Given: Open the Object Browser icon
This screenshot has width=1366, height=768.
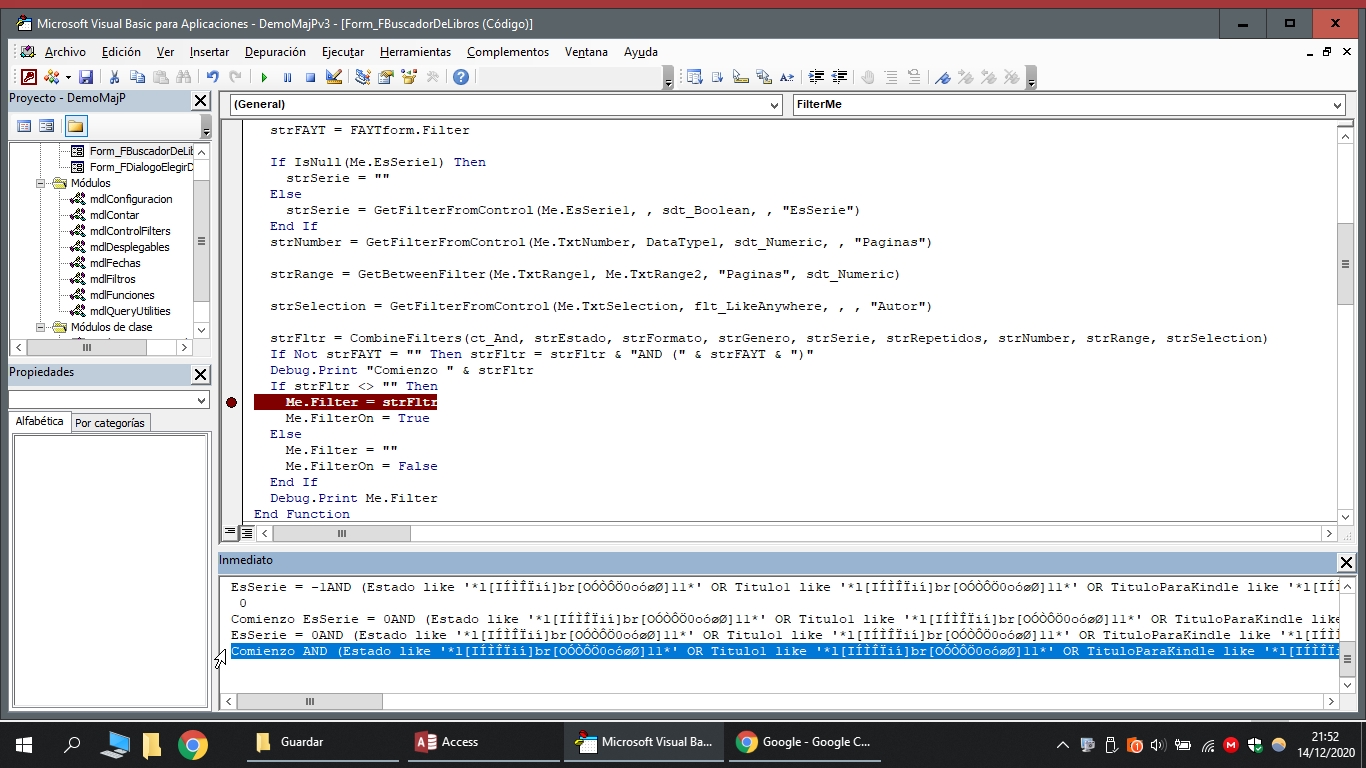Looking at the screenshot, I should (x=409, y=77).
